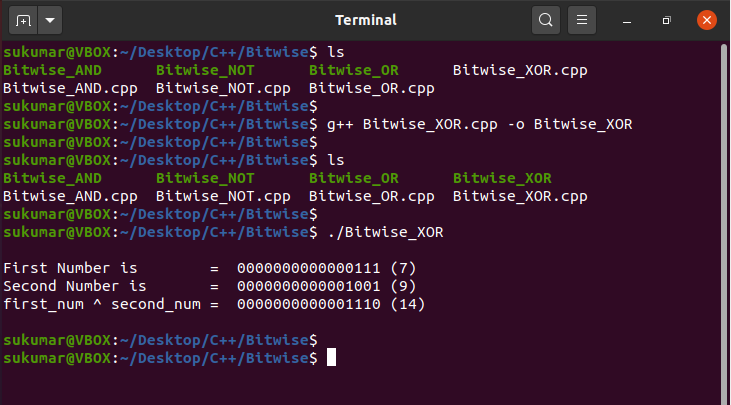Click the 'first_num ^ second_num' label

coord(100,304)
